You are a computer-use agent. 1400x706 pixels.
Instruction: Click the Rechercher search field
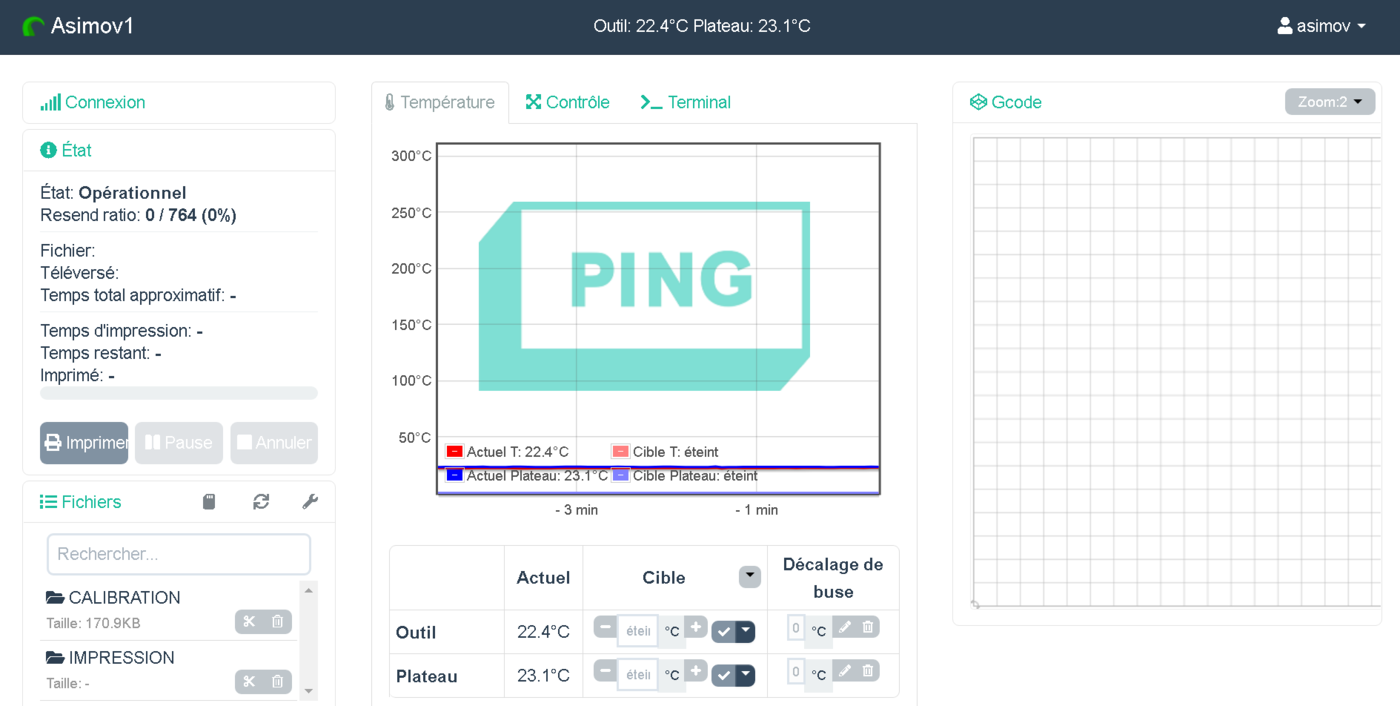click(179, 554)
